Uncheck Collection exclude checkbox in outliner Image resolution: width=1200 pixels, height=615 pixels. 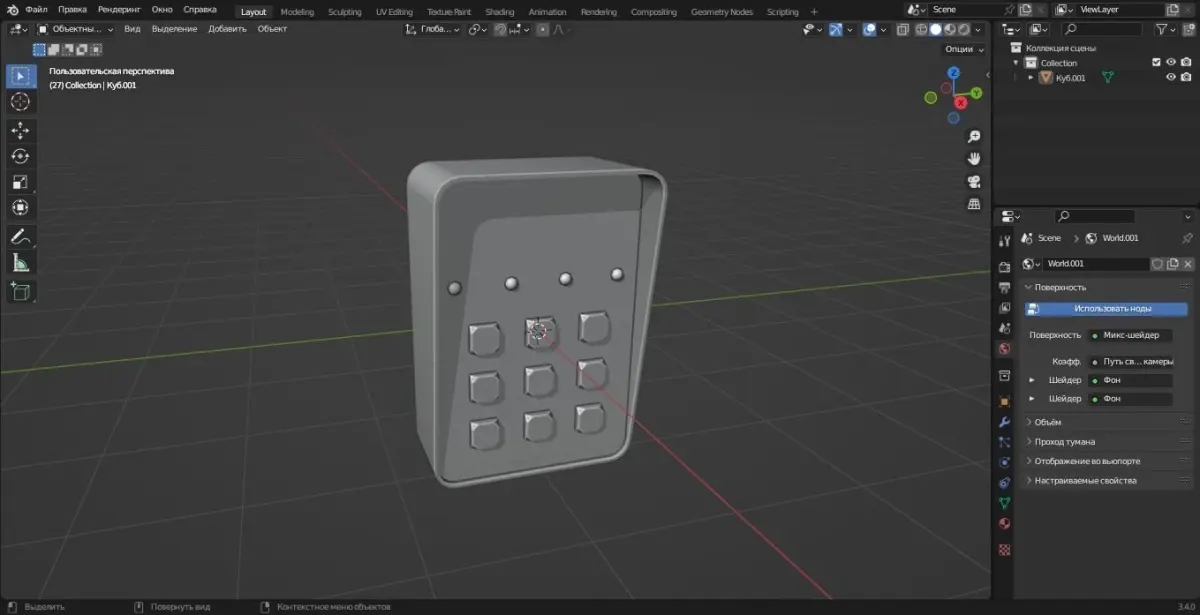(1156, 62)
